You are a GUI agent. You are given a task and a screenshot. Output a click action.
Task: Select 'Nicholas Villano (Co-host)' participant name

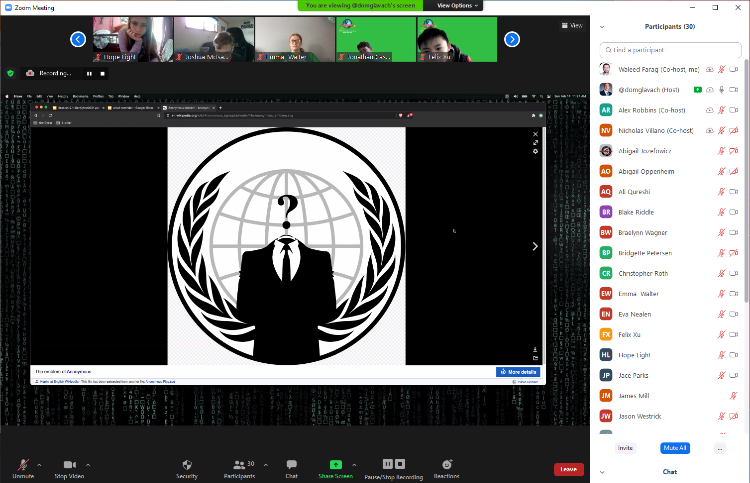coord(655,131)
